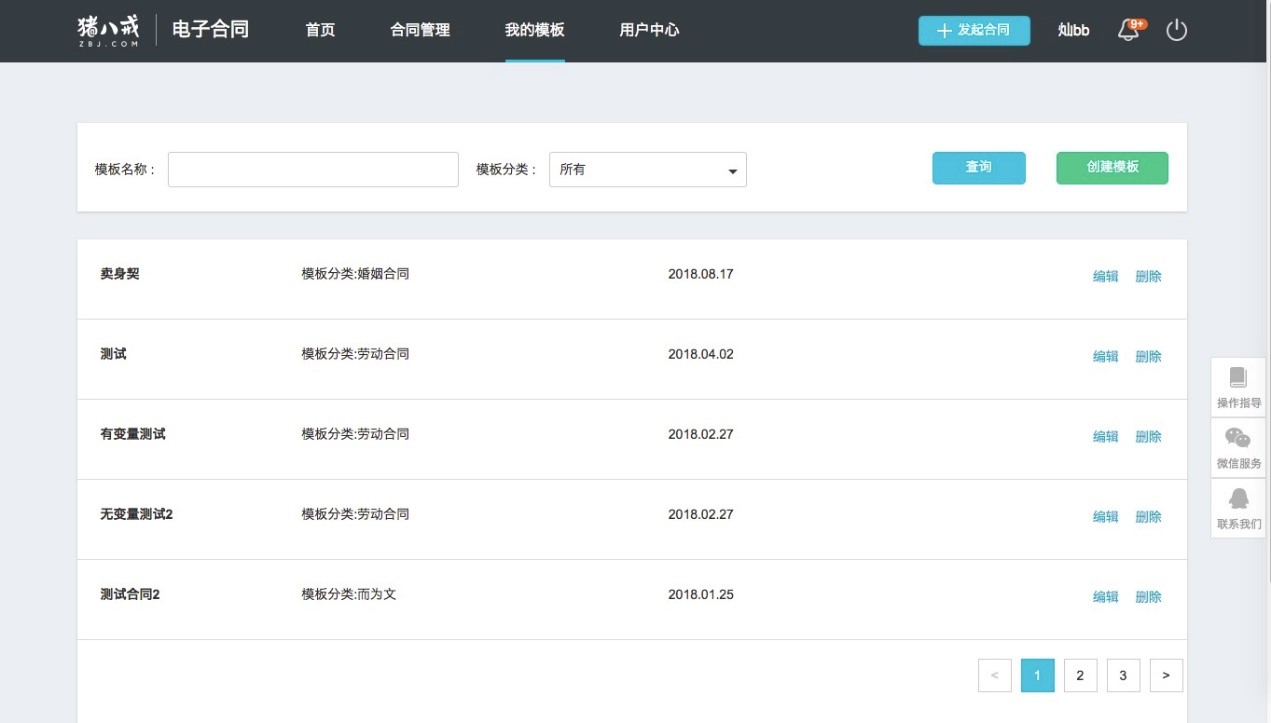Go to previous page arrow
The height and width of the screenshot is (723, 1271).
pyautogui.click(x=994, y=675)
